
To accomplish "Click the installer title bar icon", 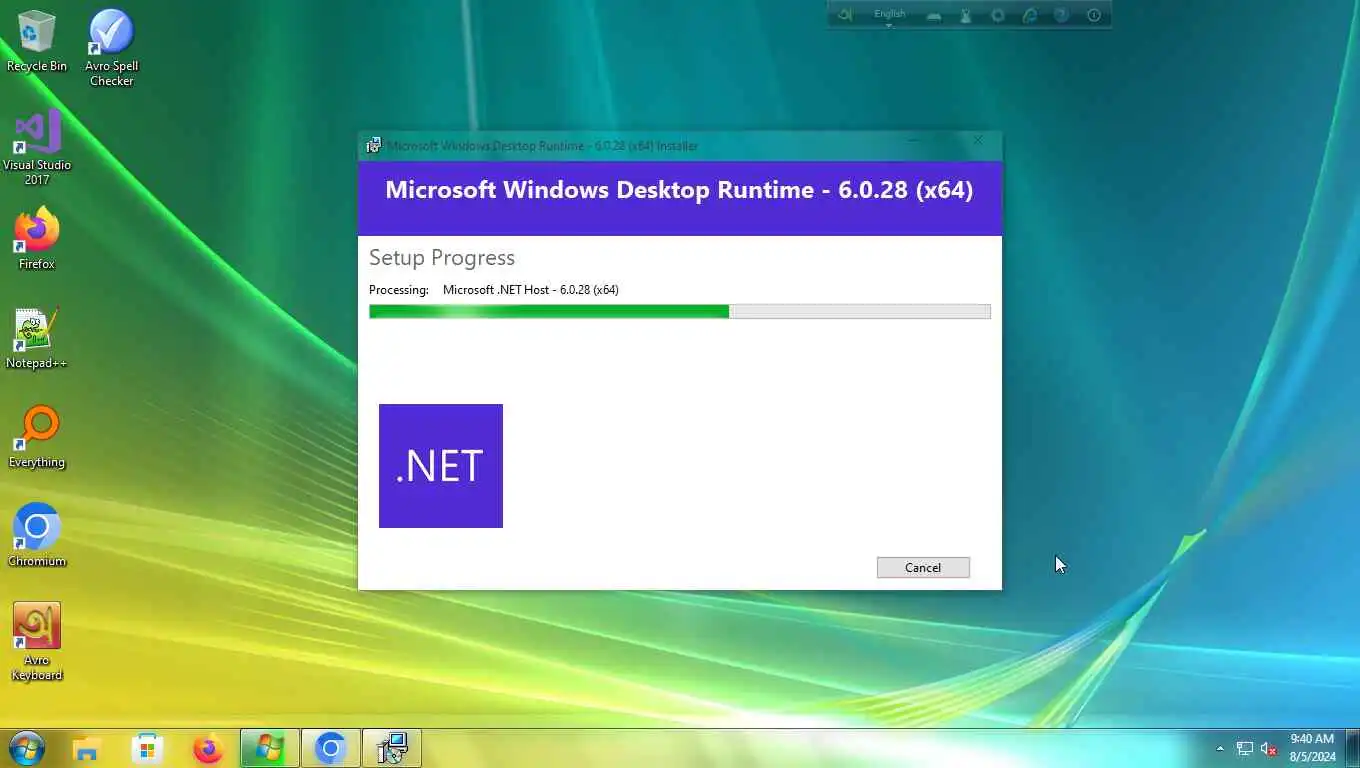I will (x=373, y=145).
